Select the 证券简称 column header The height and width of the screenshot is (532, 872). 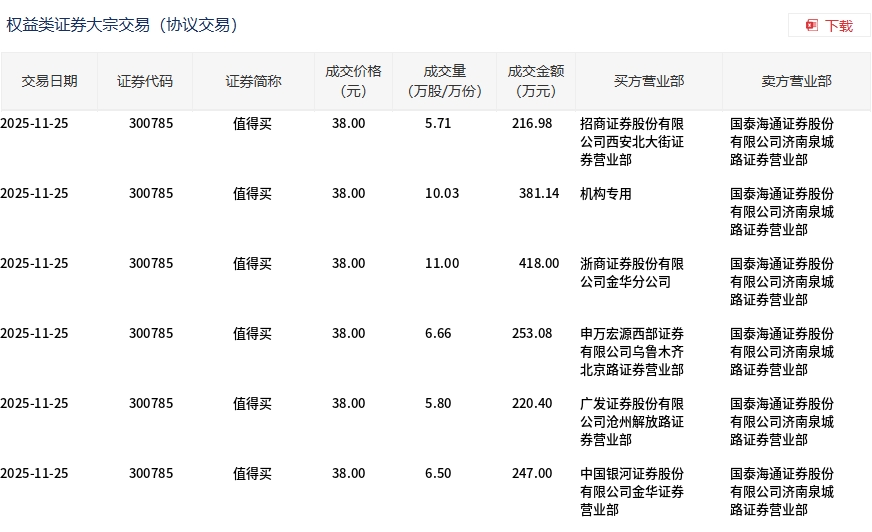tap(253, 81)
